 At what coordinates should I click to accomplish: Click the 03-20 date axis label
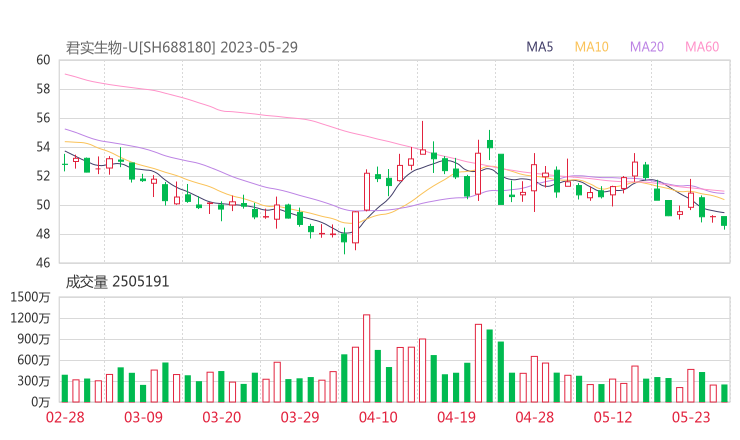[222, 417]
